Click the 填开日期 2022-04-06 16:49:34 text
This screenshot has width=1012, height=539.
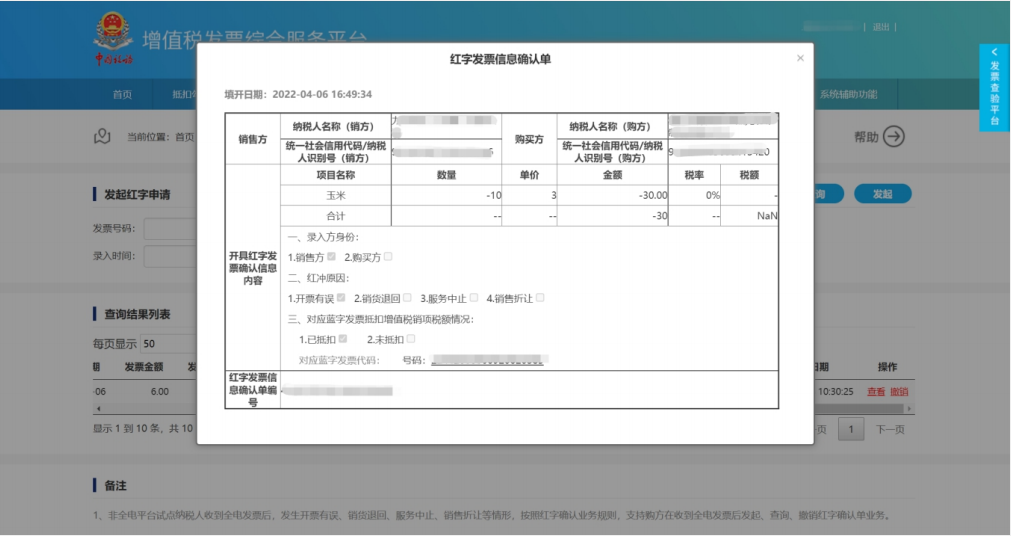[x=298, y=94]
